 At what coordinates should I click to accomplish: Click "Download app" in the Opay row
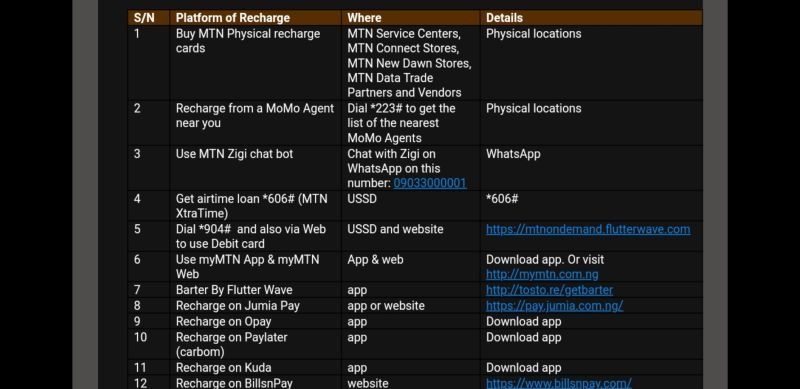[x=523, y=322]
